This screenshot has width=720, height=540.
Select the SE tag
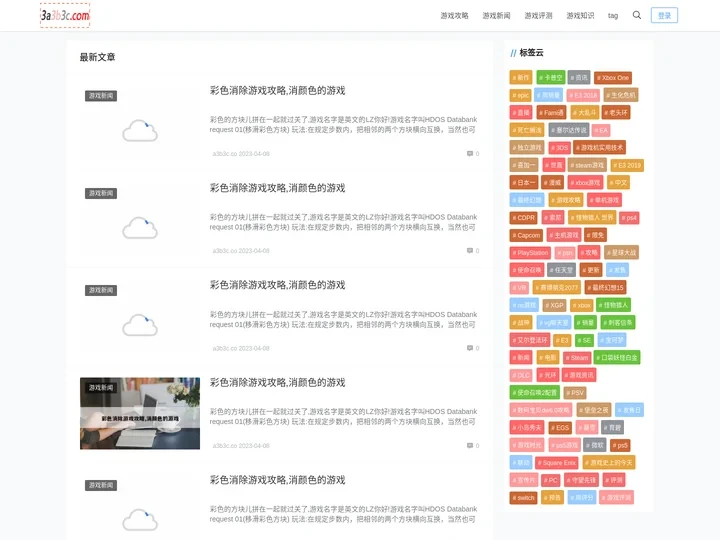tap(584, 340)
